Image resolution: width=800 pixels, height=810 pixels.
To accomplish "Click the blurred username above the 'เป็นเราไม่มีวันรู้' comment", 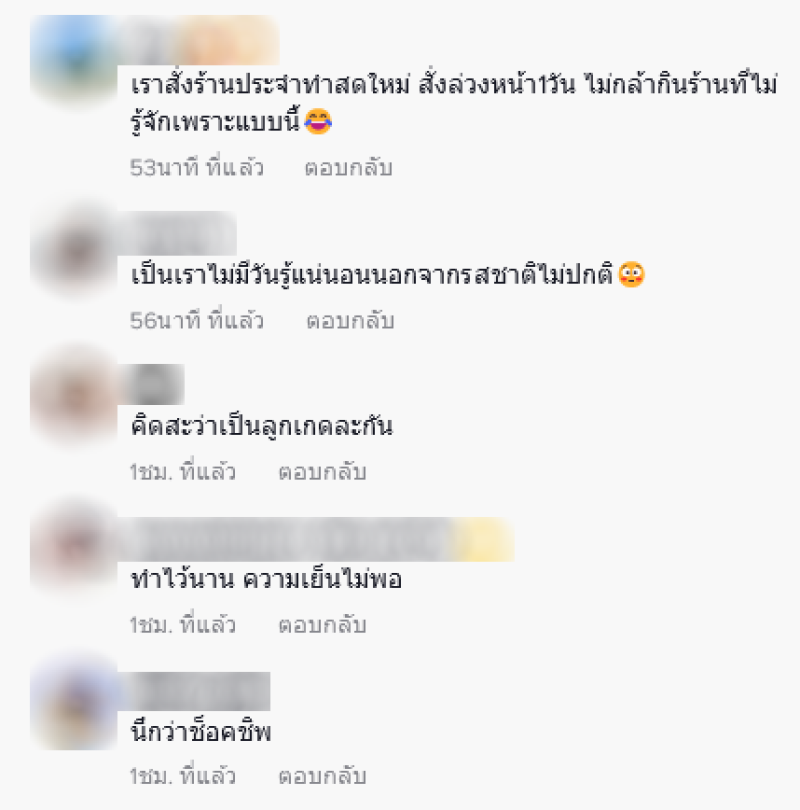I will coord(177,233).
